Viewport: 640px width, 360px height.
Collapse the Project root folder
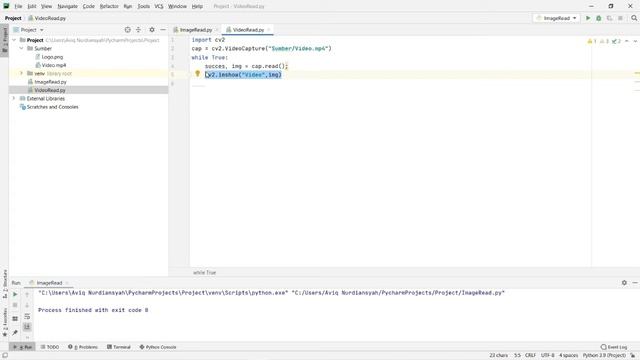14,40
